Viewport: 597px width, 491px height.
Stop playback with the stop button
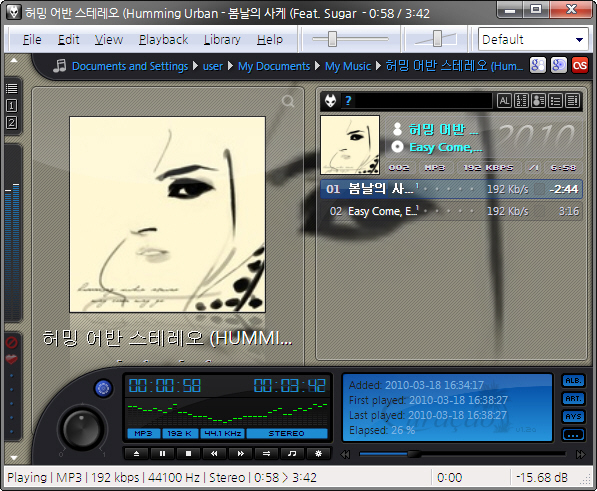pyautogui.click(x=188, y=453)
